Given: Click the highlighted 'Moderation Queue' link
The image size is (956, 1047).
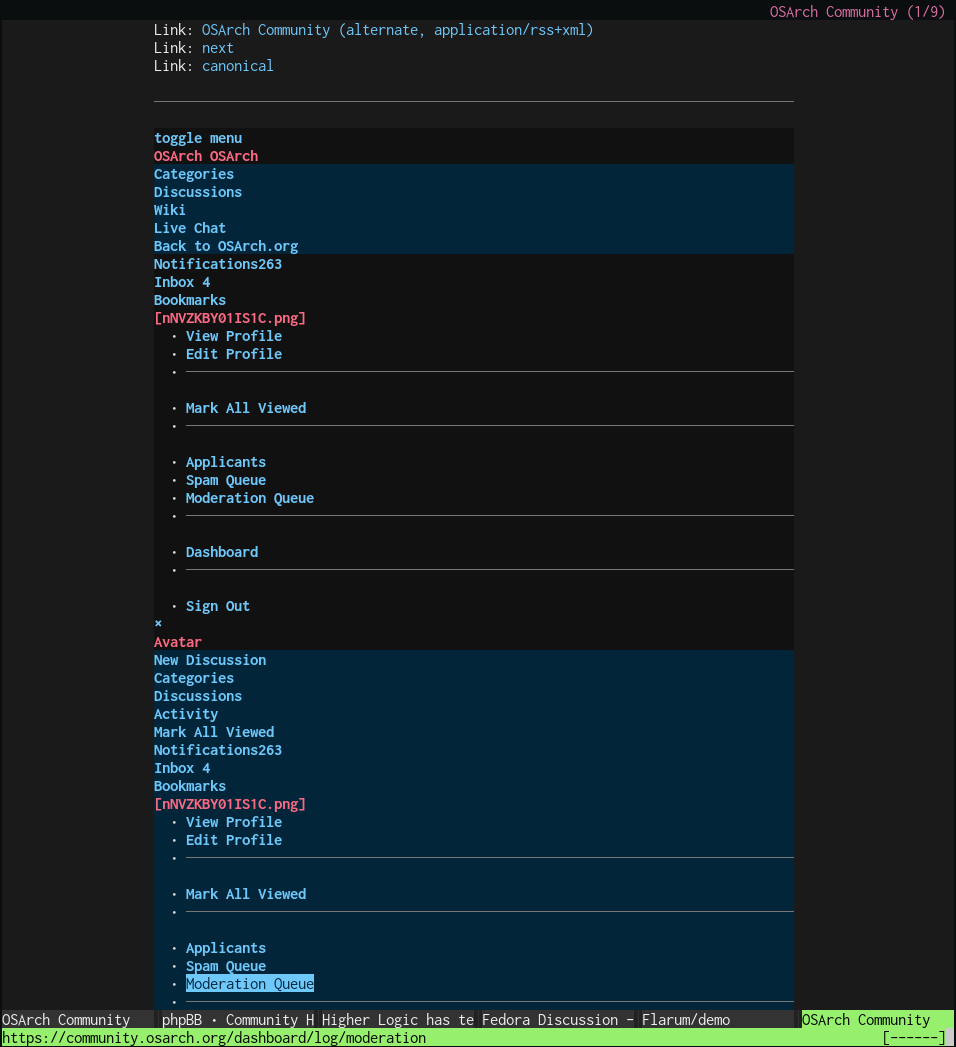Looking at the screenshot, I should (x=250, y=984).
